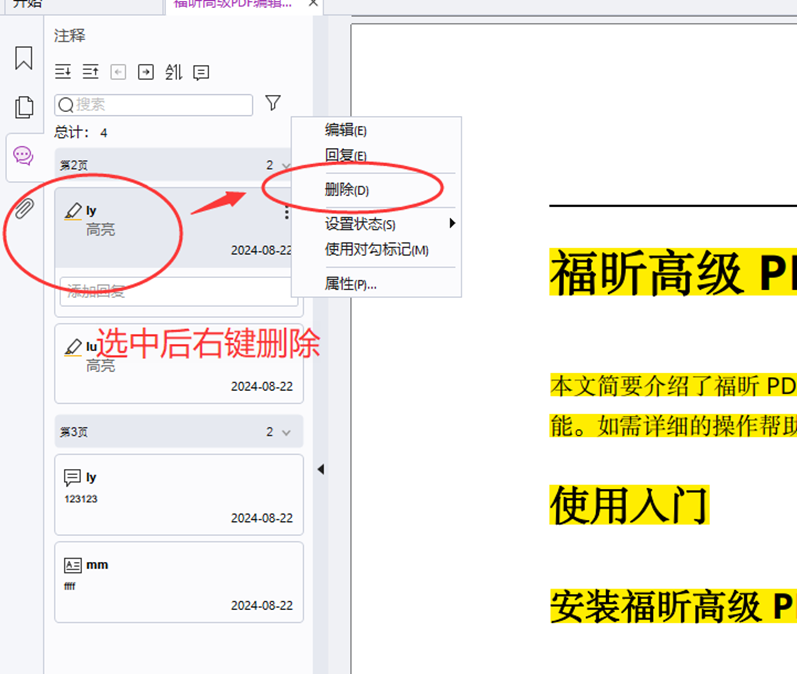Choose 编辑(E) from context menu
The image size is (797, 674).
376,130
